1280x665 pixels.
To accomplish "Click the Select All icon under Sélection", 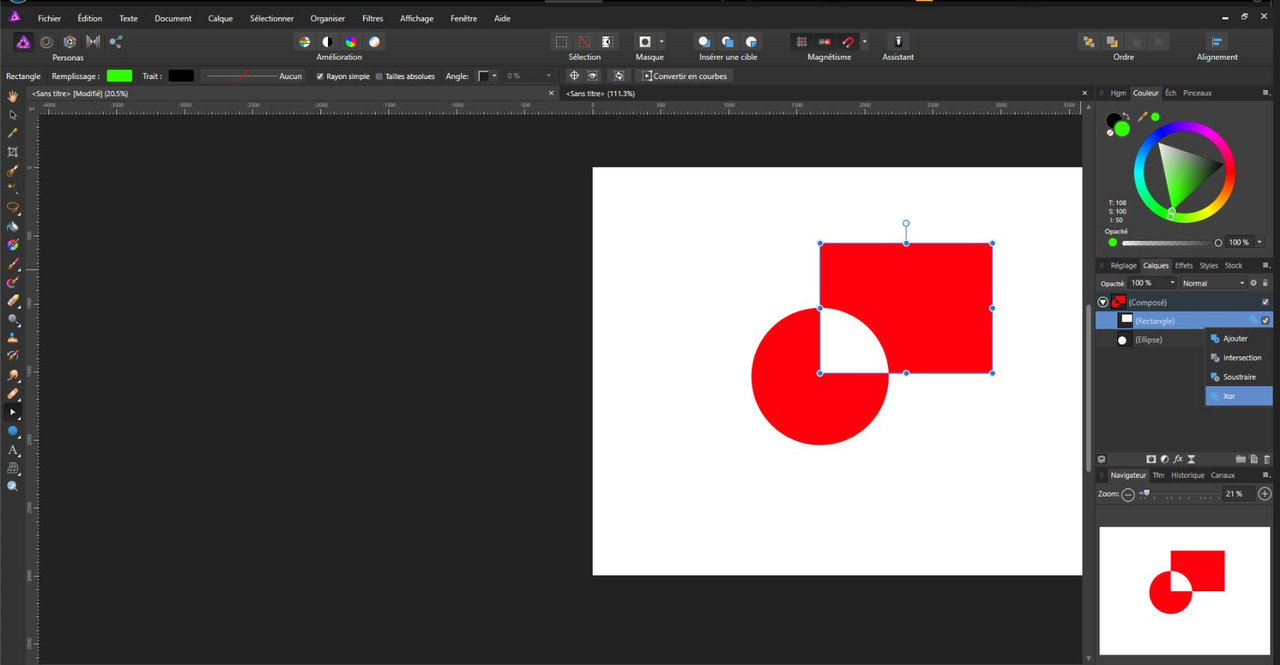I will click(x=562, y=42).
